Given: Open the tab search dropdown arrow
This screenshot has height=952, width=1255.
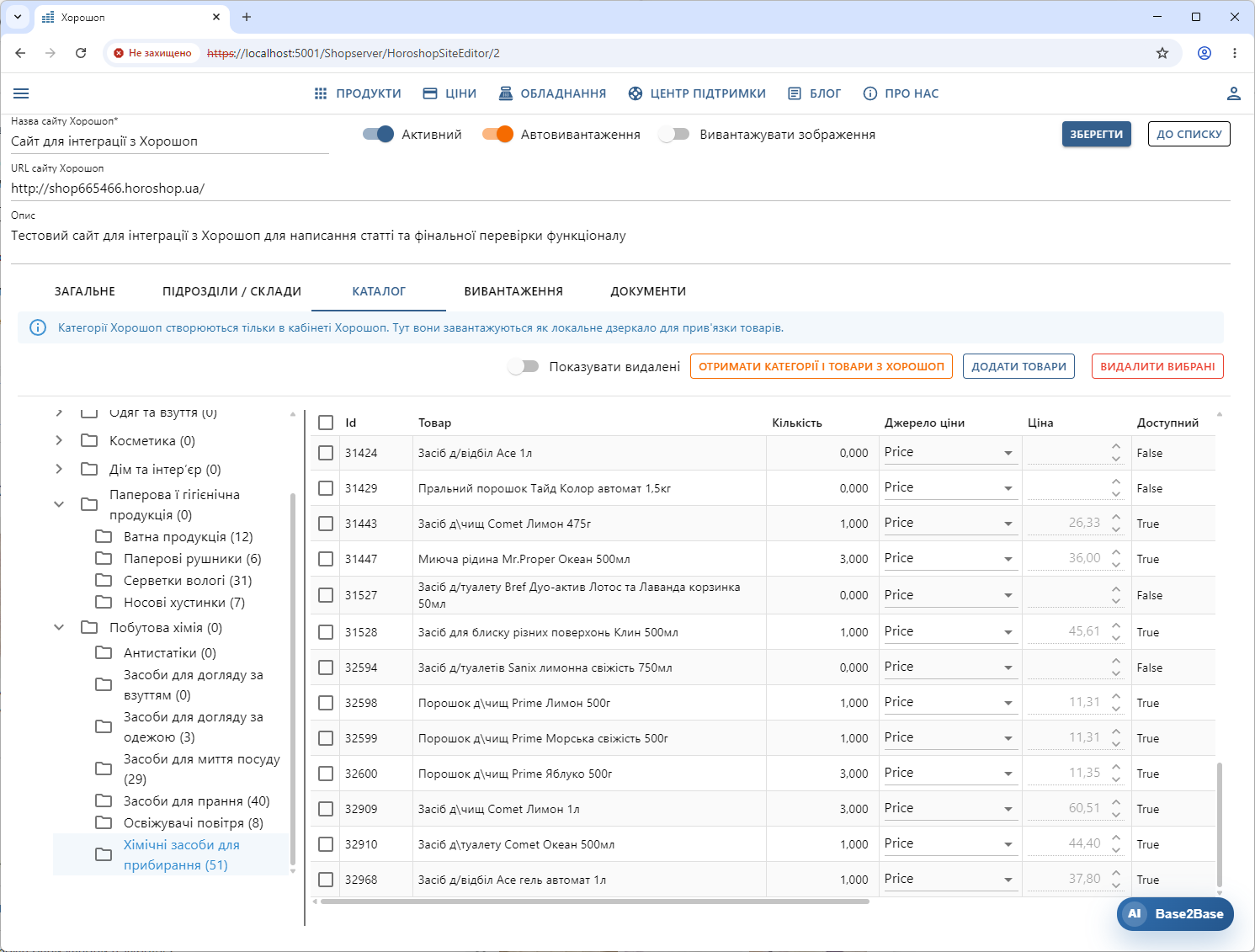Looking at the screenshot, I should point(17,17).
